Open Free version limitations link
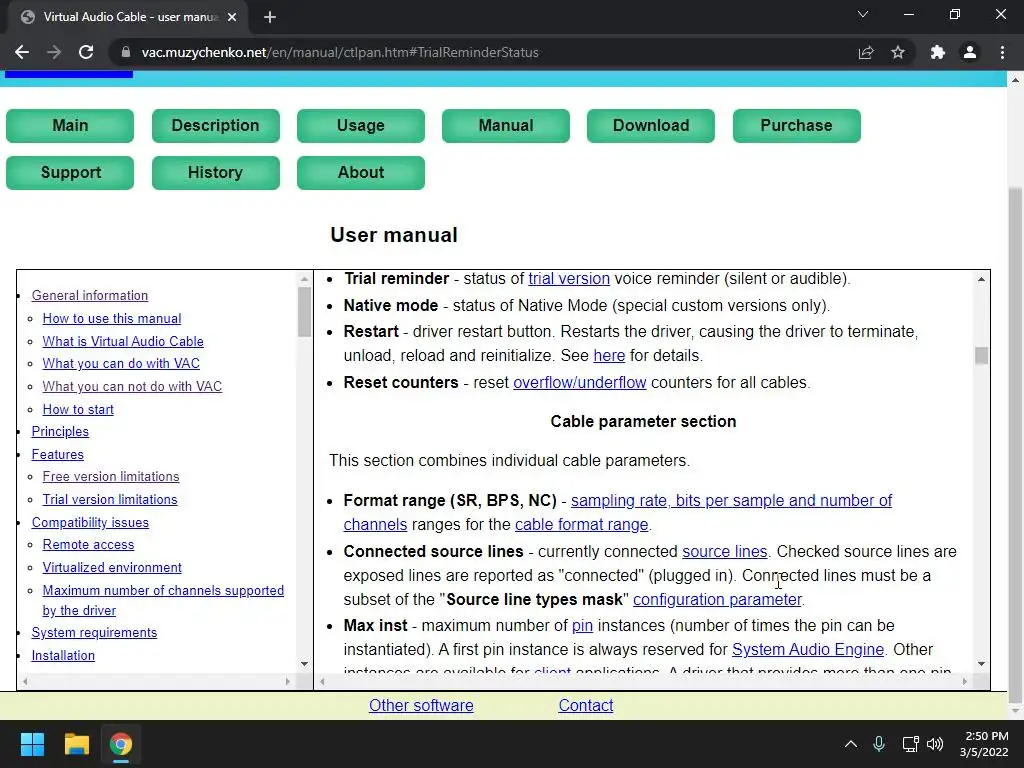Viewport: 1024px width, 768px height. 110,477
